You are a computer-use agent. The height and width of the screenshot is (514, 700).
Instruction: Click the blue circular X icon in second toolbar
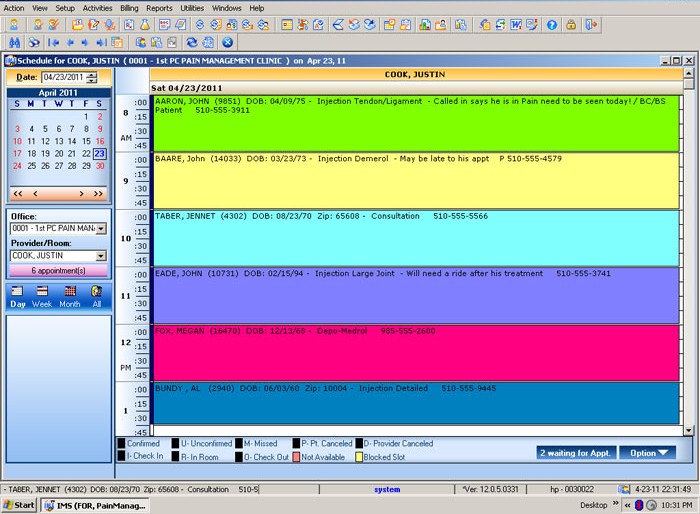pyautogui.click(x=228, y=43)
